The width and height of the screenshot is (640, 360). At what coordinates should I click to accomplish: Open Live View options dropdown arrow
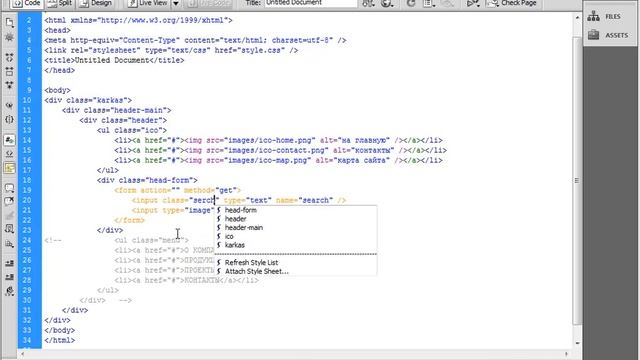(176, 4)
